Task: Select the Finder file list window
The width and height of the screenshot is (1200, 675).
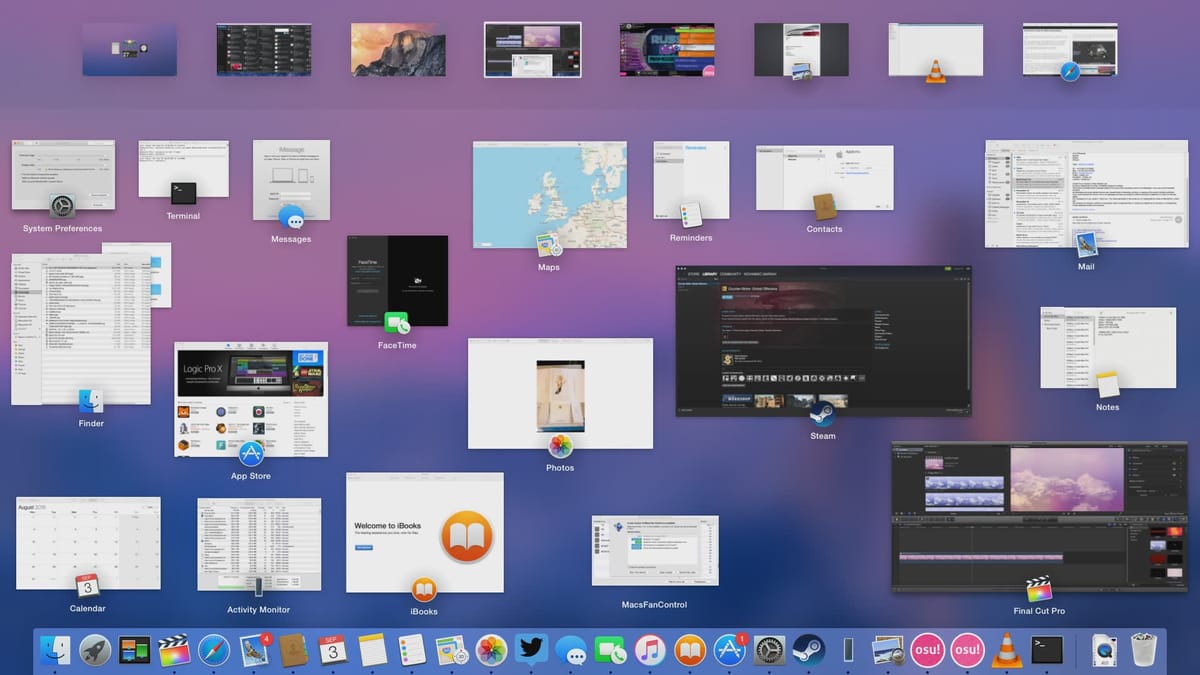Action: click(x=80, y=329)
